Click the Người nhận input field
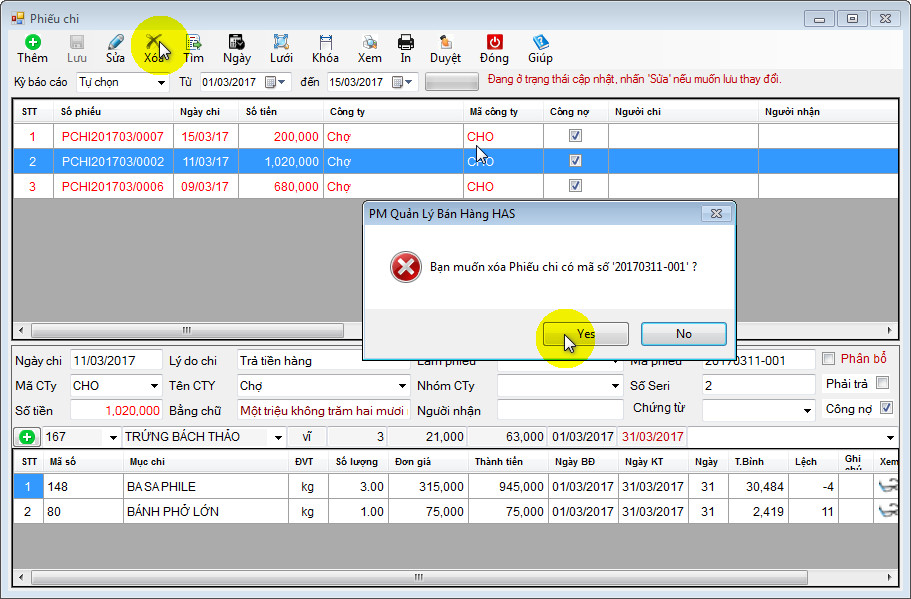Viewport: 911px width, 599px height. coord(560,411)
